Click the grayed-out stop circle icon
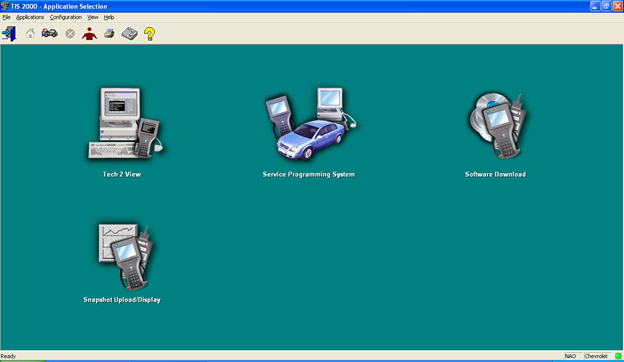Viewport: 624px width, 362px height. (70, 34)
